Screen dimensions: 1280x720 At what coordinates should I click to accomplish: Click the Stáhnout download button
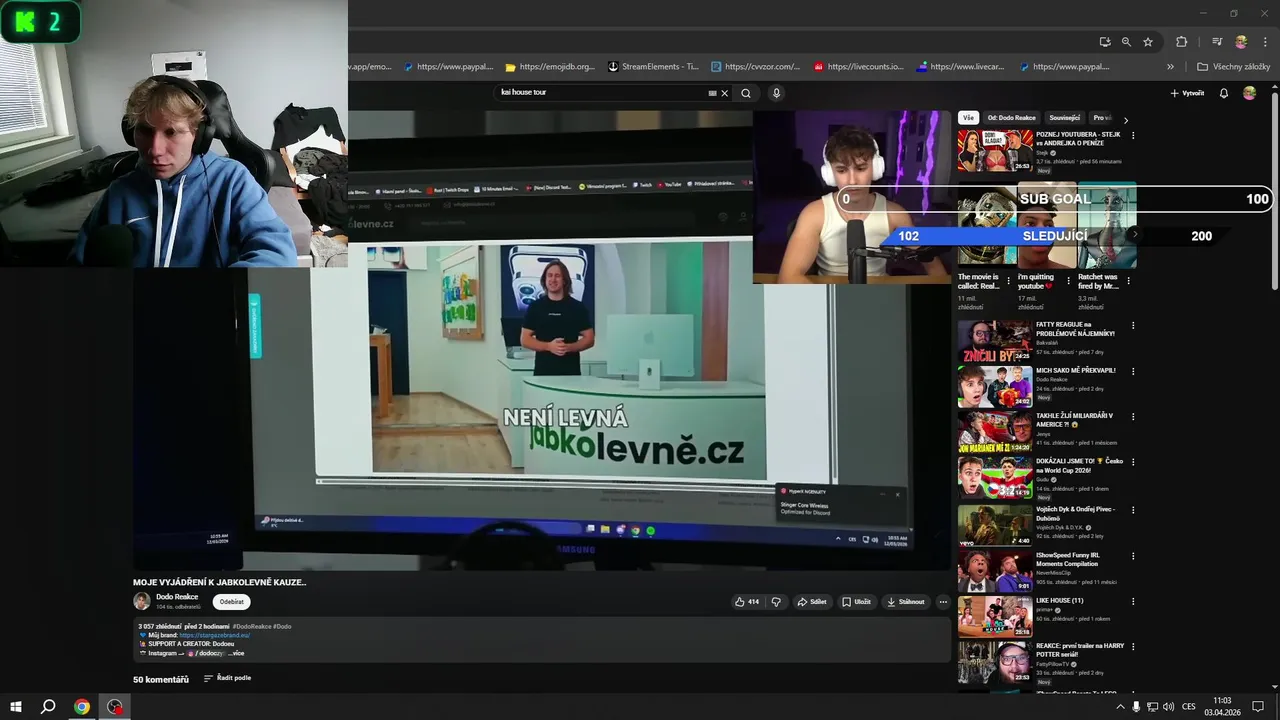[x=905, y=602]
